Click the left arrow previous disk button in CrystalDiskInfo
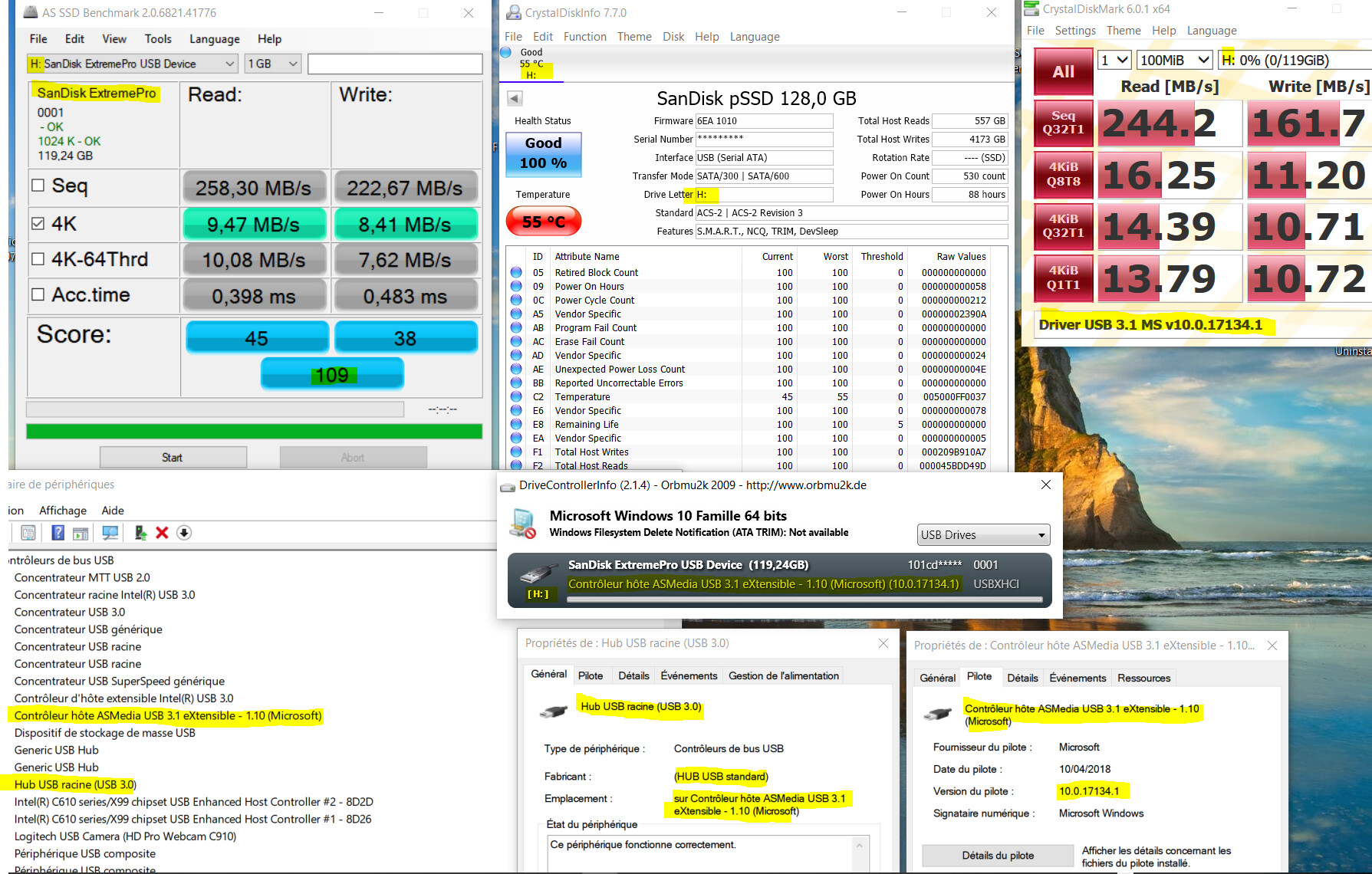This screenshot has height=874, width=1372. coord(515,98)
